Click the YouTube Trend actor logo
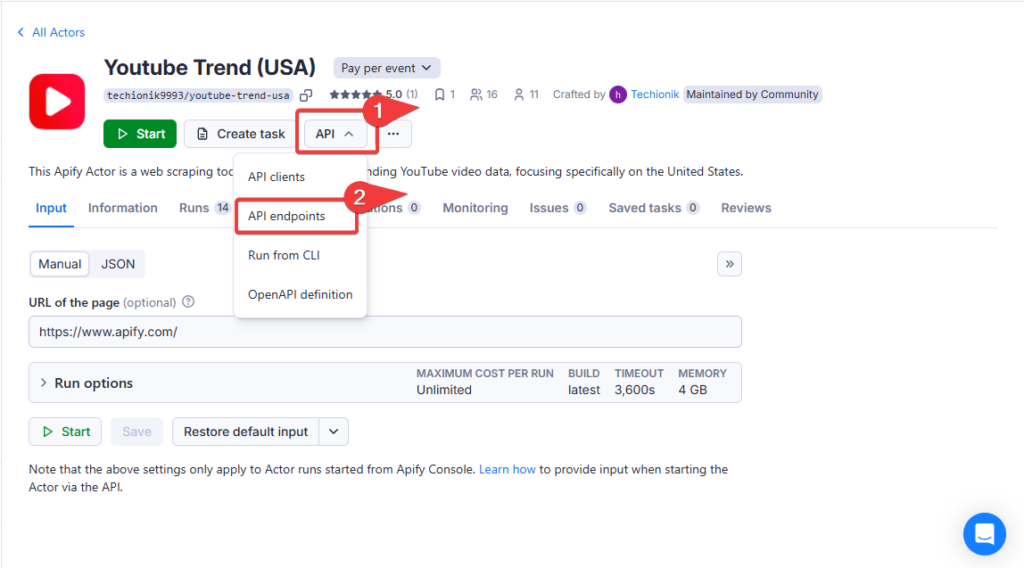Image resolution: width=1024 pixels, height=568 pixels. [57, 101]
